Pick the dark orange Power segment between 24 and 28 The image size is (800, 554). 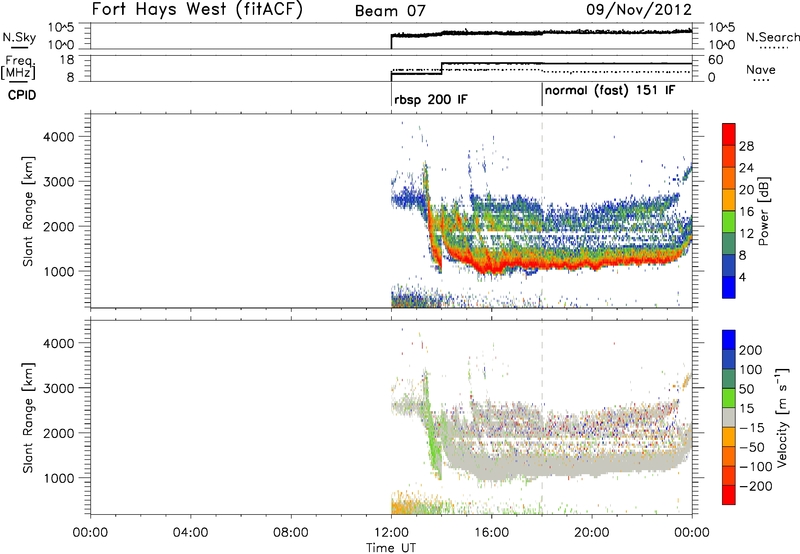click(x=729, y=156)
